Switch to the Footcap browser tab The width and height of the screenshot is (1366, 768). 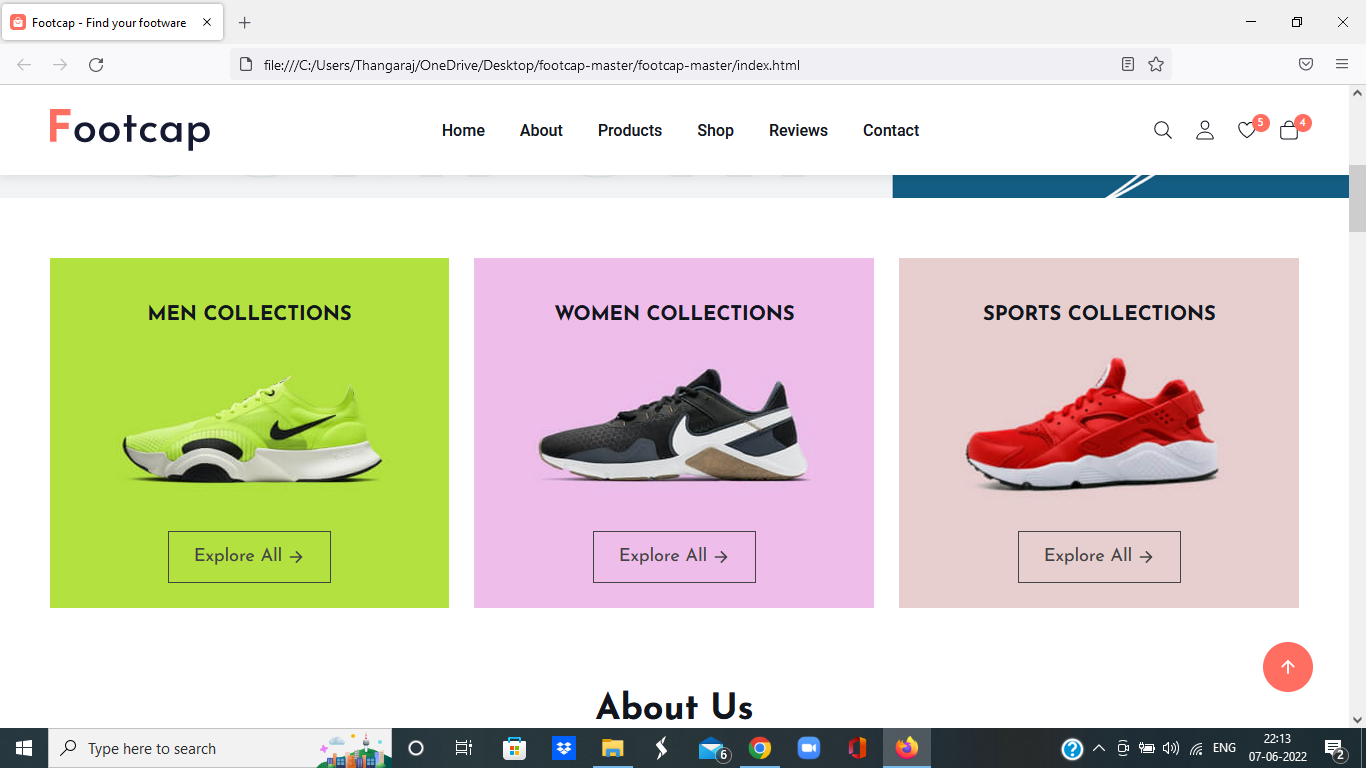pyautogui.click(x=110, y=20)
